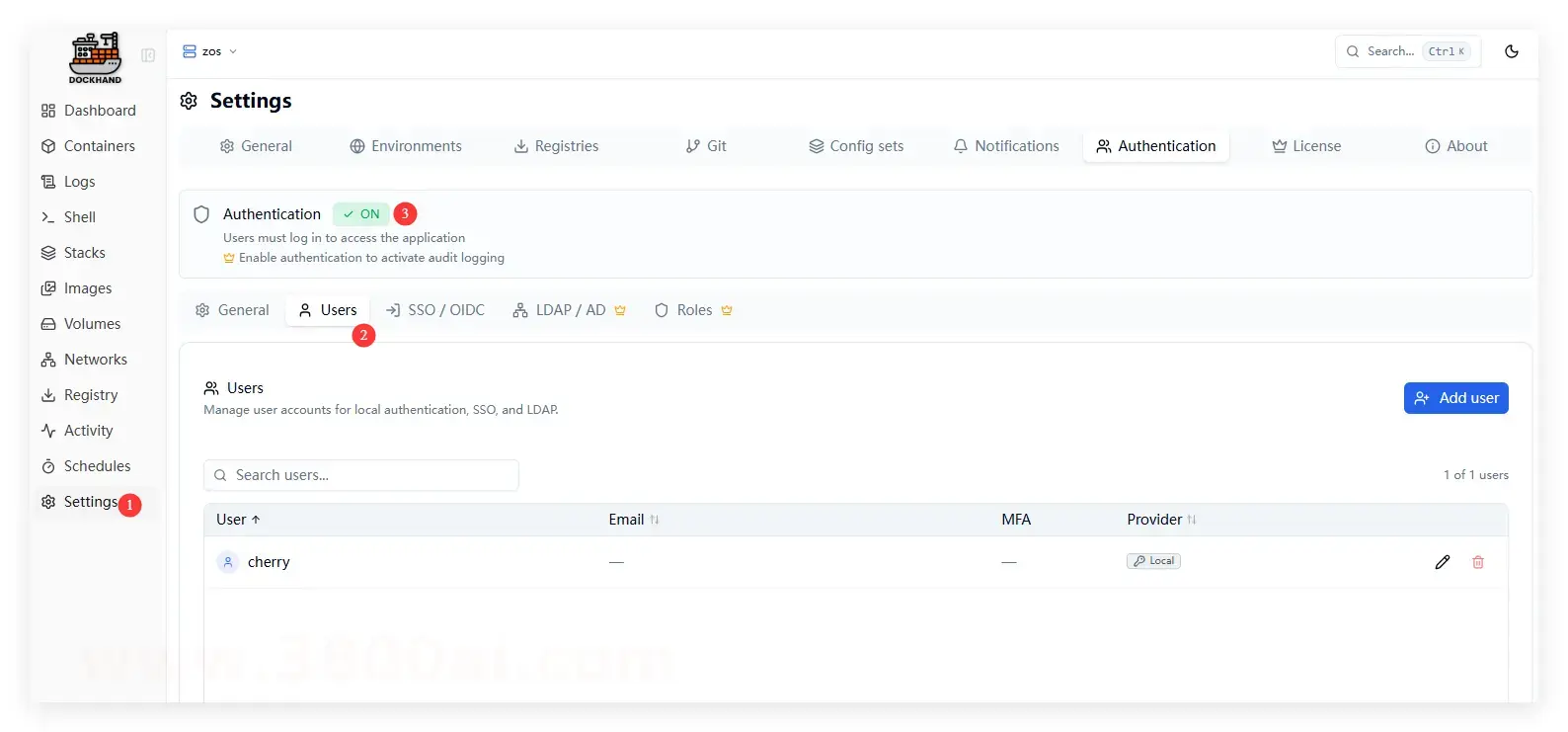Click the Search users input field
This screenshot has width=1568, height=732.
pos(360,475)
